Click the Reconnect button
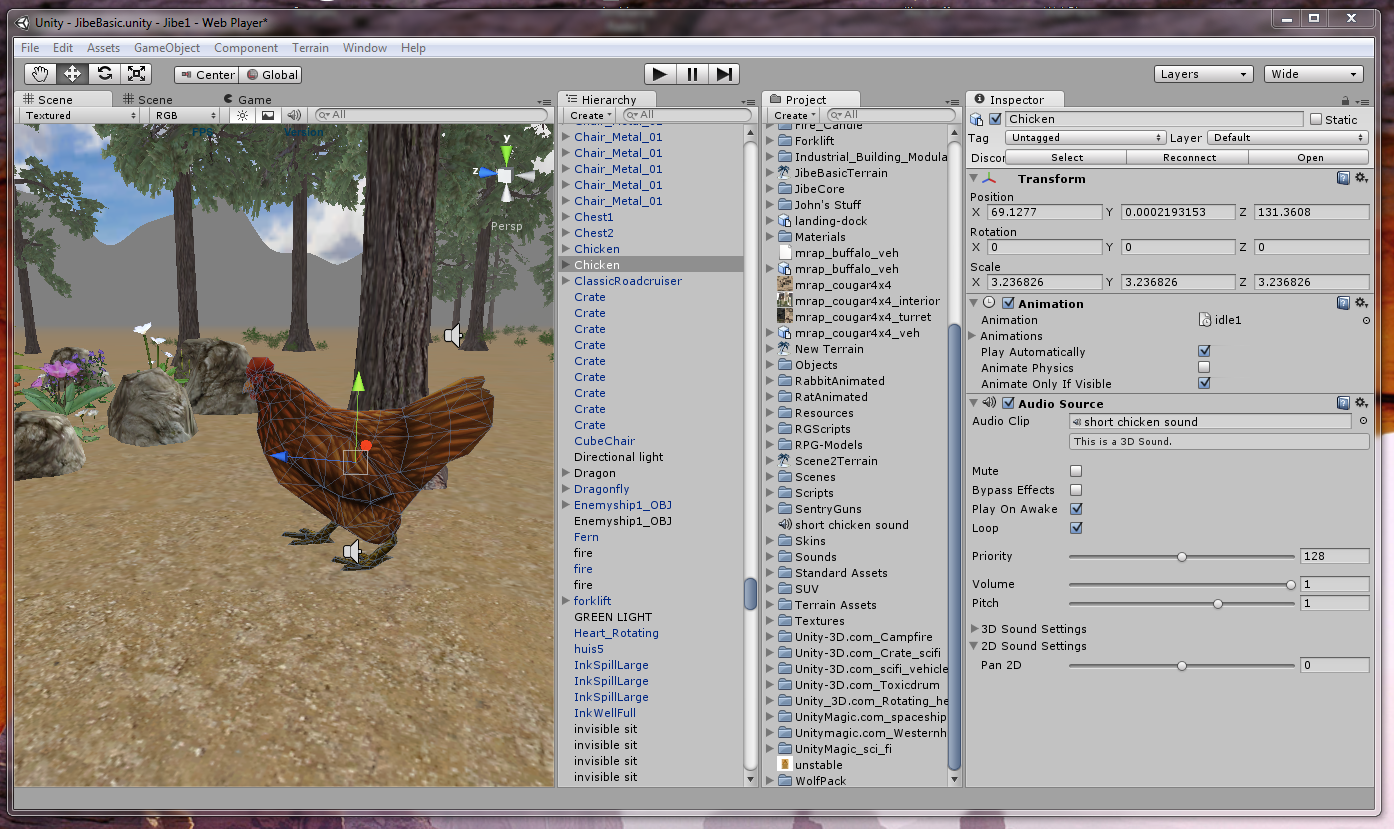 pyautogui.click(x=1189, y=157)
